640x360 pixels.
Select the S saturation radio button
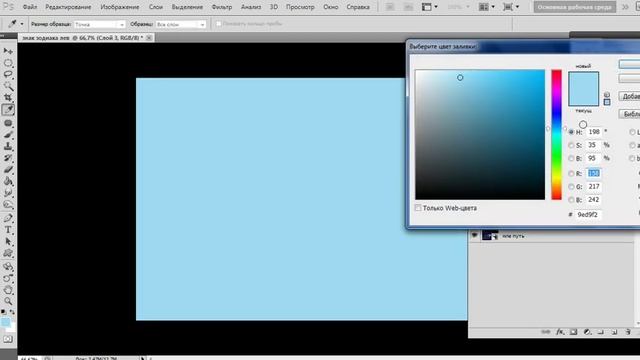pyautogui.click(x=571, y=145)
